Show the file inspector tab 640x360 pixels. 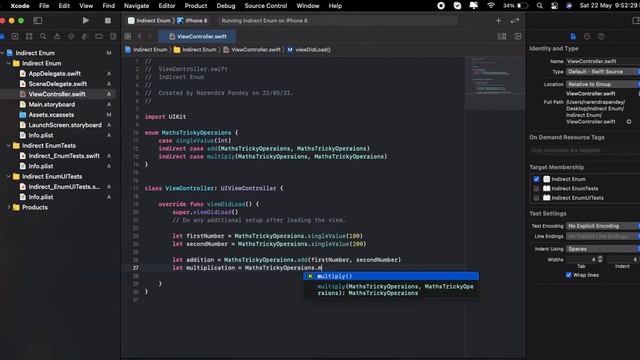click(573, 36)
